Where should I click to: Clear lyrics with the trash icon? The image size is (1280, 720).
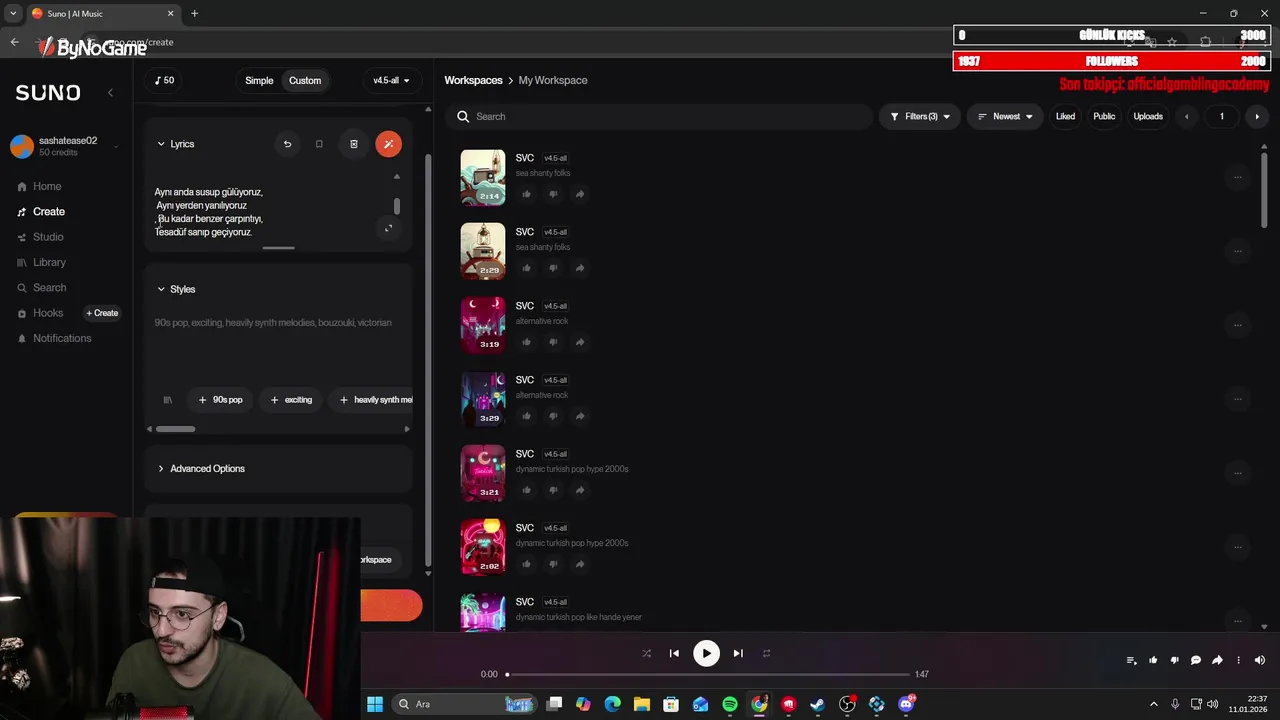point(353,144)
